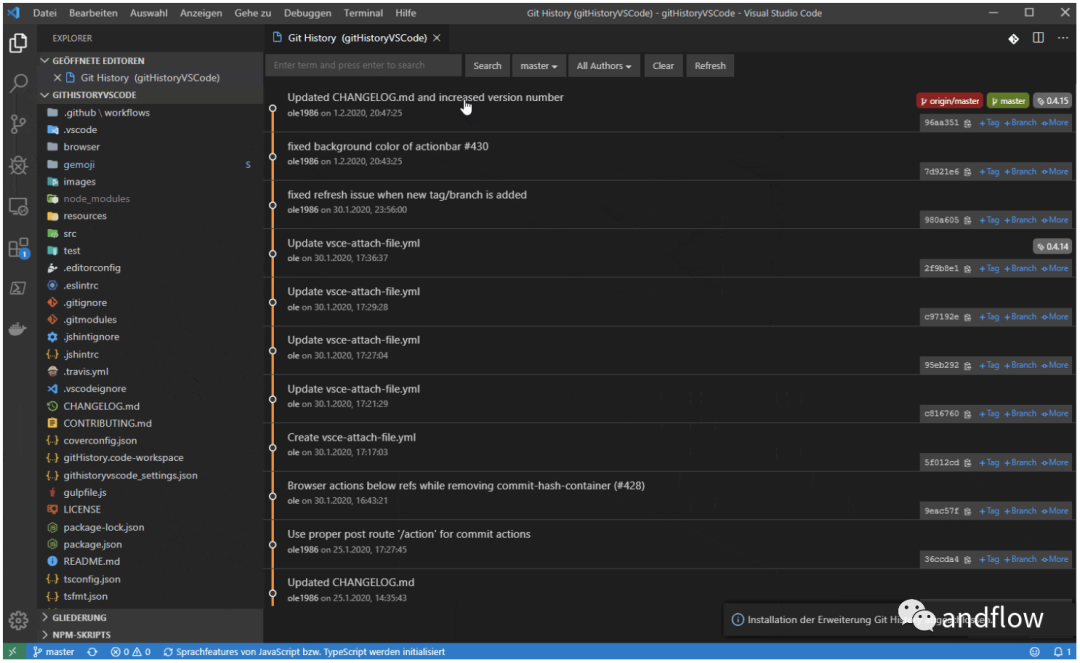Open Source Control view in activity bar

point(19,124)
